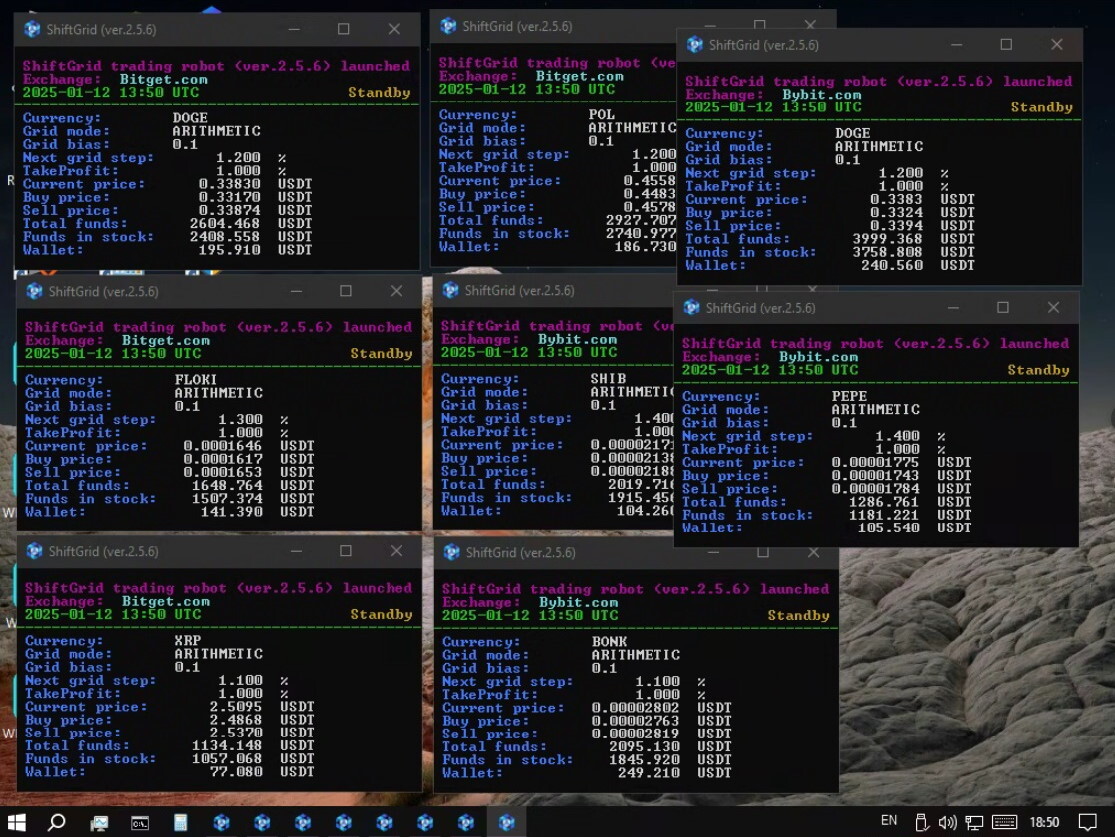
Task: Click Standby status in the BONK window
Action: [x=799, y=616]
